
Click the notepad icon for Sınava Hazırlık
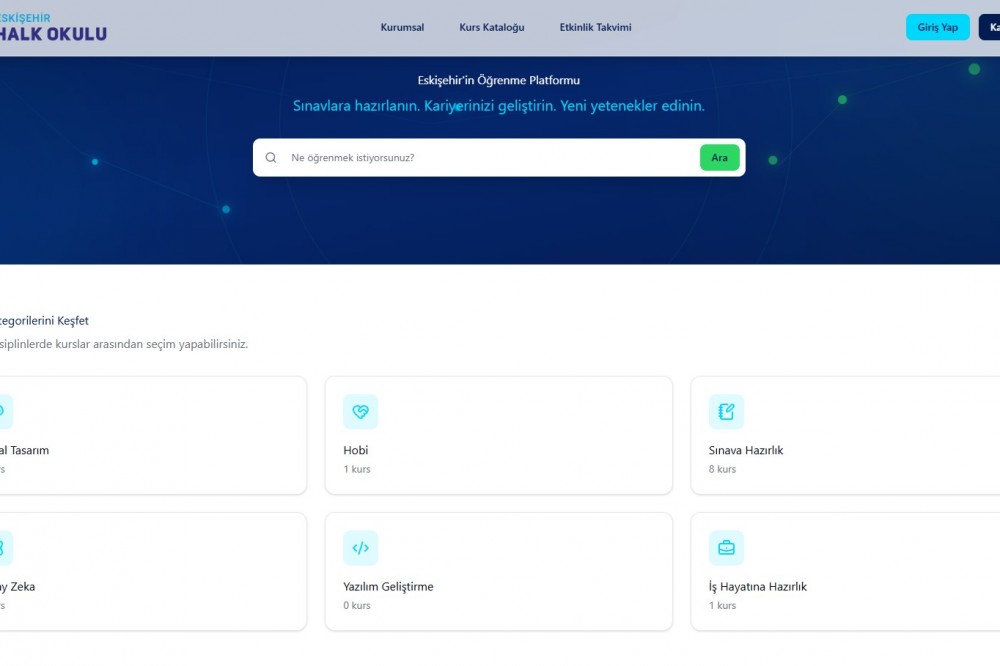[x=726, y=411]
